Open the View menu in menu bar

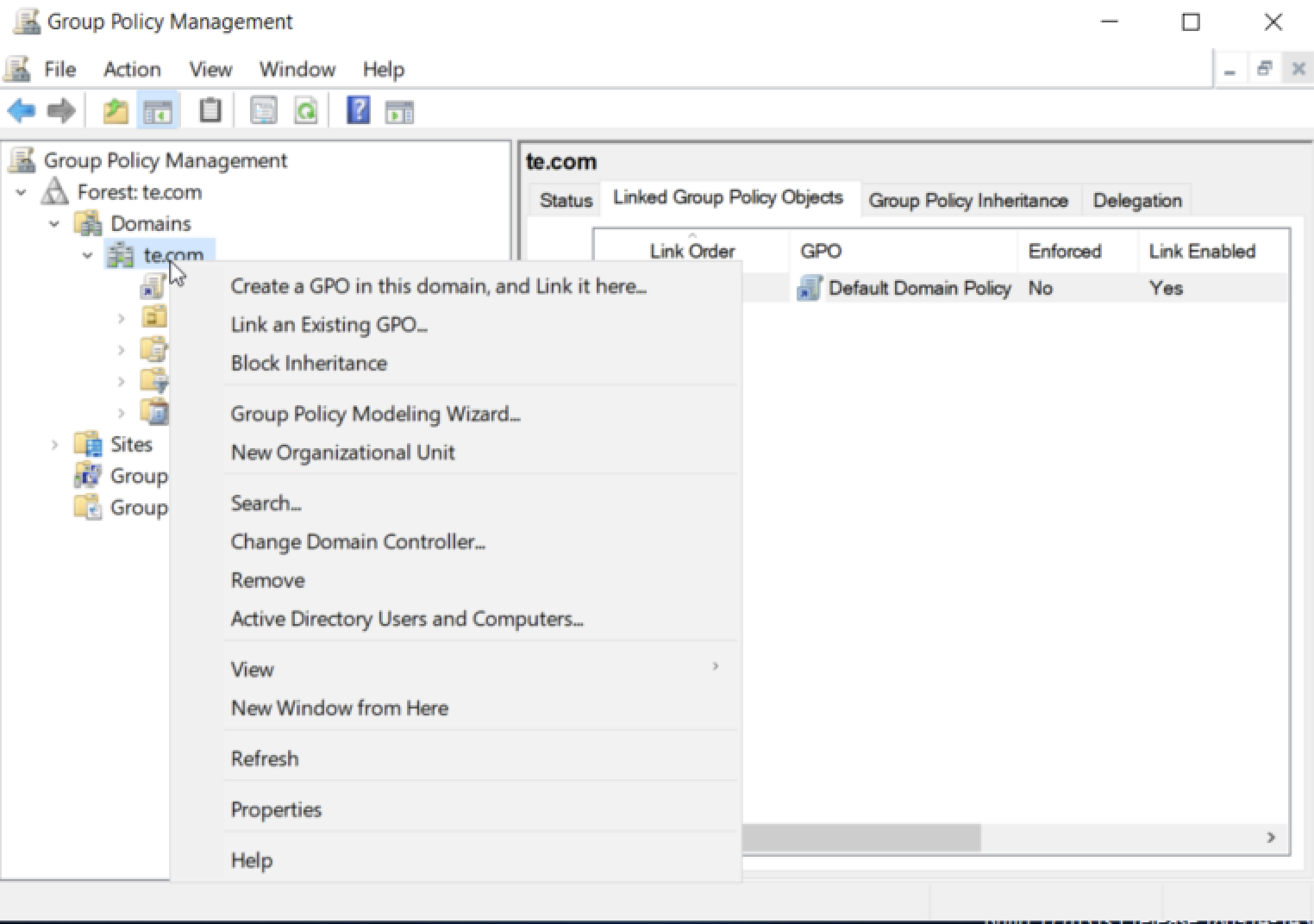pyautogui.click(x=210, y=69)
